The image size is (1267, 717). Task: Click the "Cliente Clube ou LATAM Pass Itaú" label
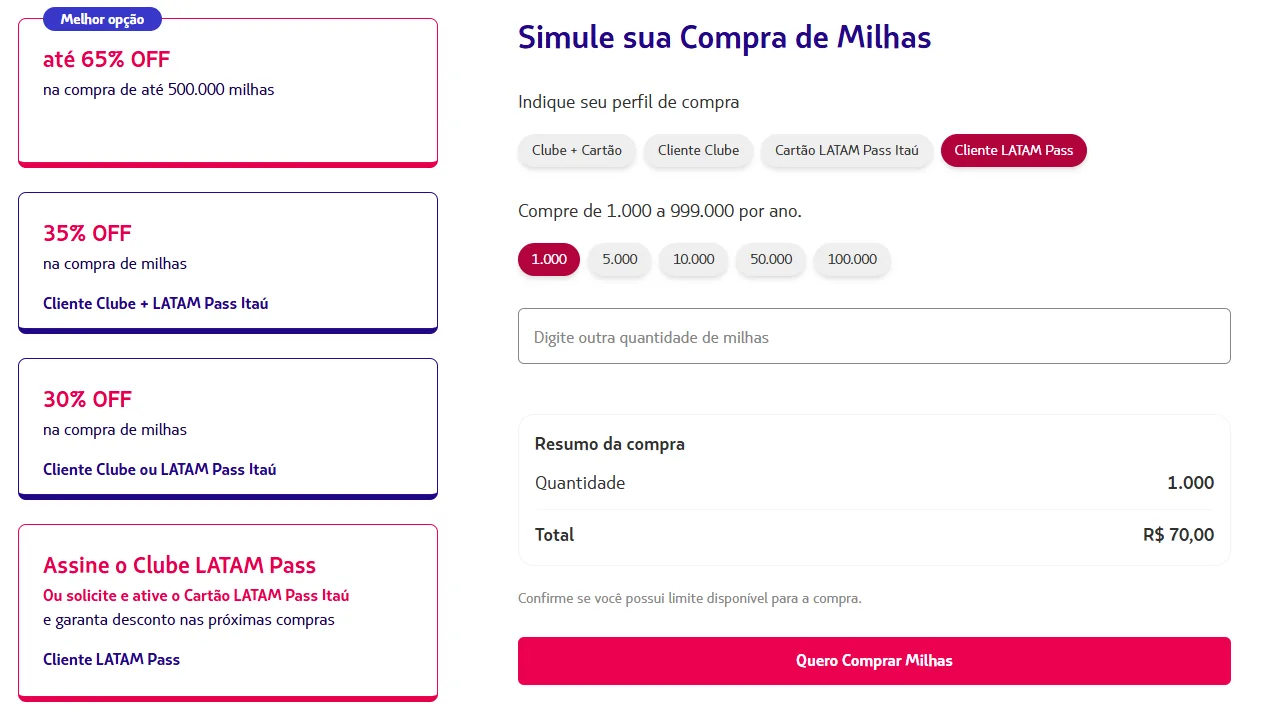160,469
